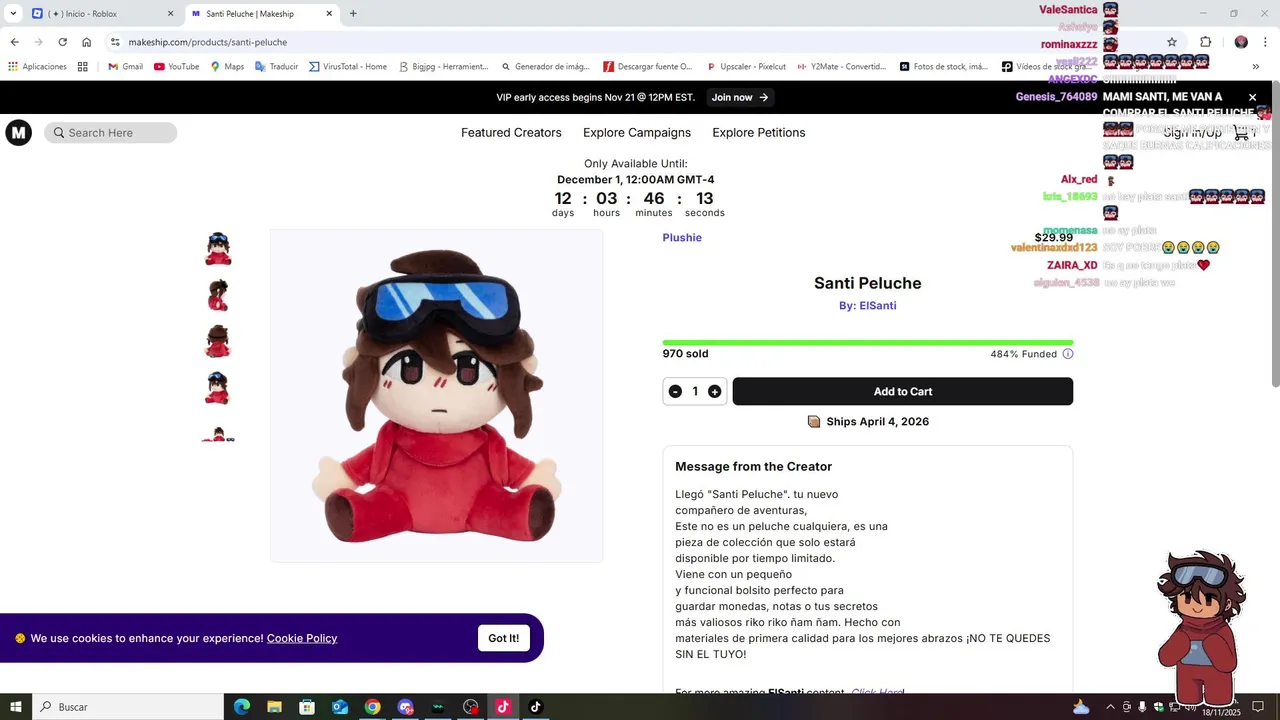Open the Maps bookmark

[227, 67]
